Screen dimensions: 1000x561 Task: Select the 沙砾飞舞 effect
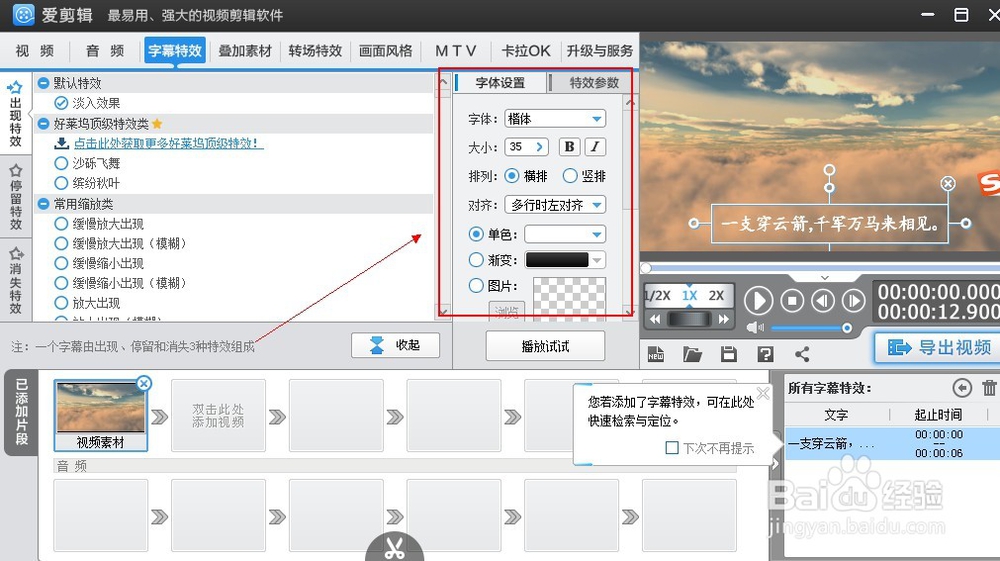[x=61, y=163]
